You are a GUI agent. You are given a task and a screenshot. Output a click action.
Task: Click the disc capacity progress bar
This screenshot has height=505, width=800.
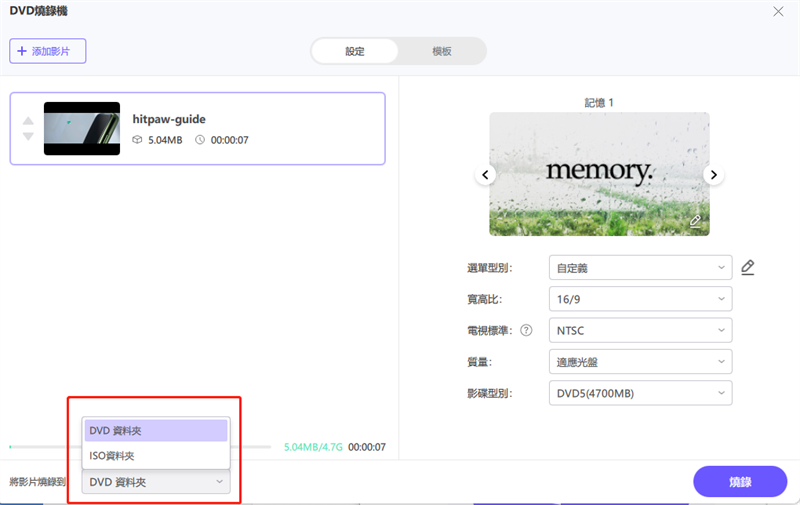click(140, 447)
